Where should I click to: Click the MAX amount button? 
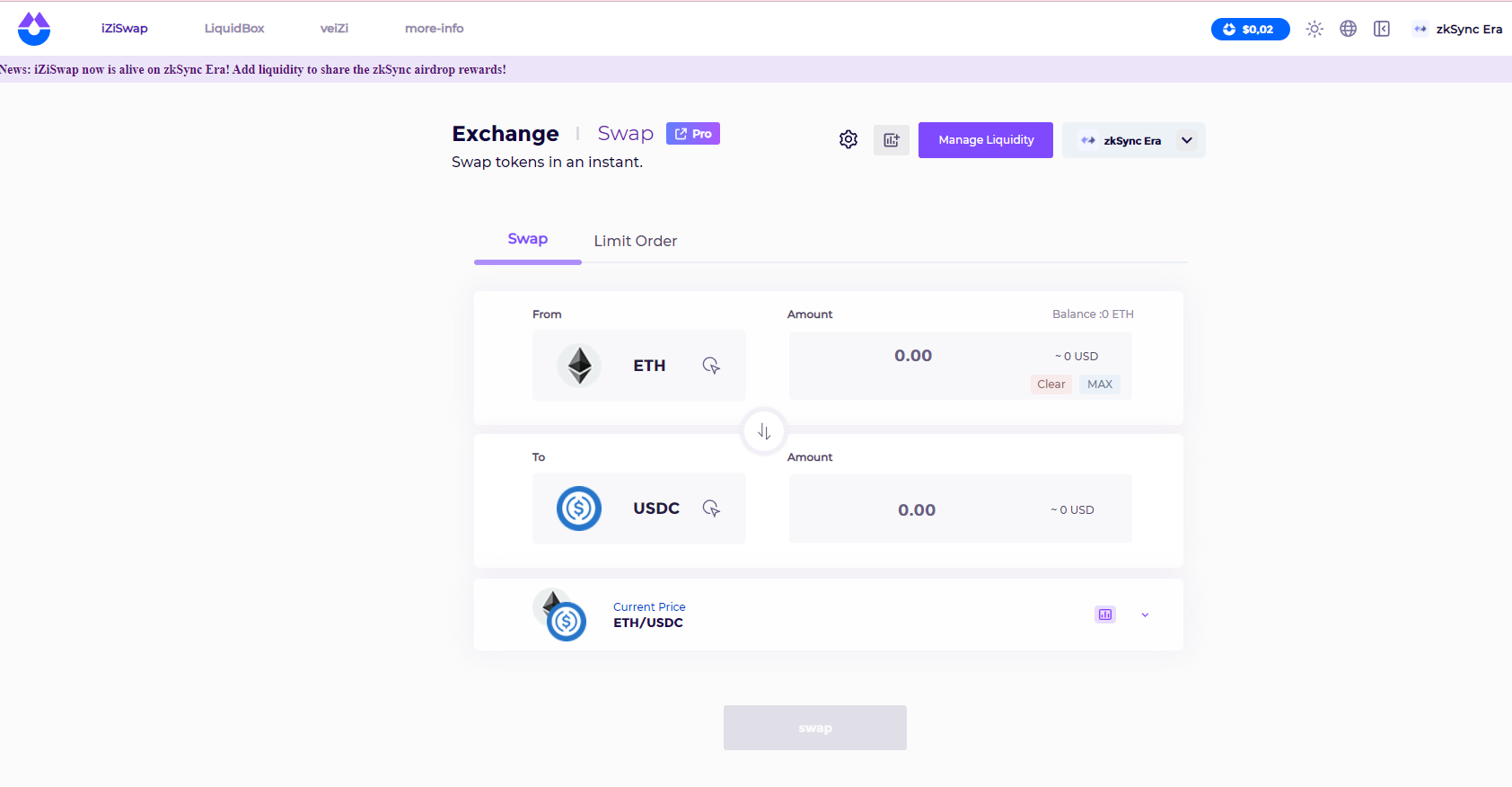tap(1100, 385)
